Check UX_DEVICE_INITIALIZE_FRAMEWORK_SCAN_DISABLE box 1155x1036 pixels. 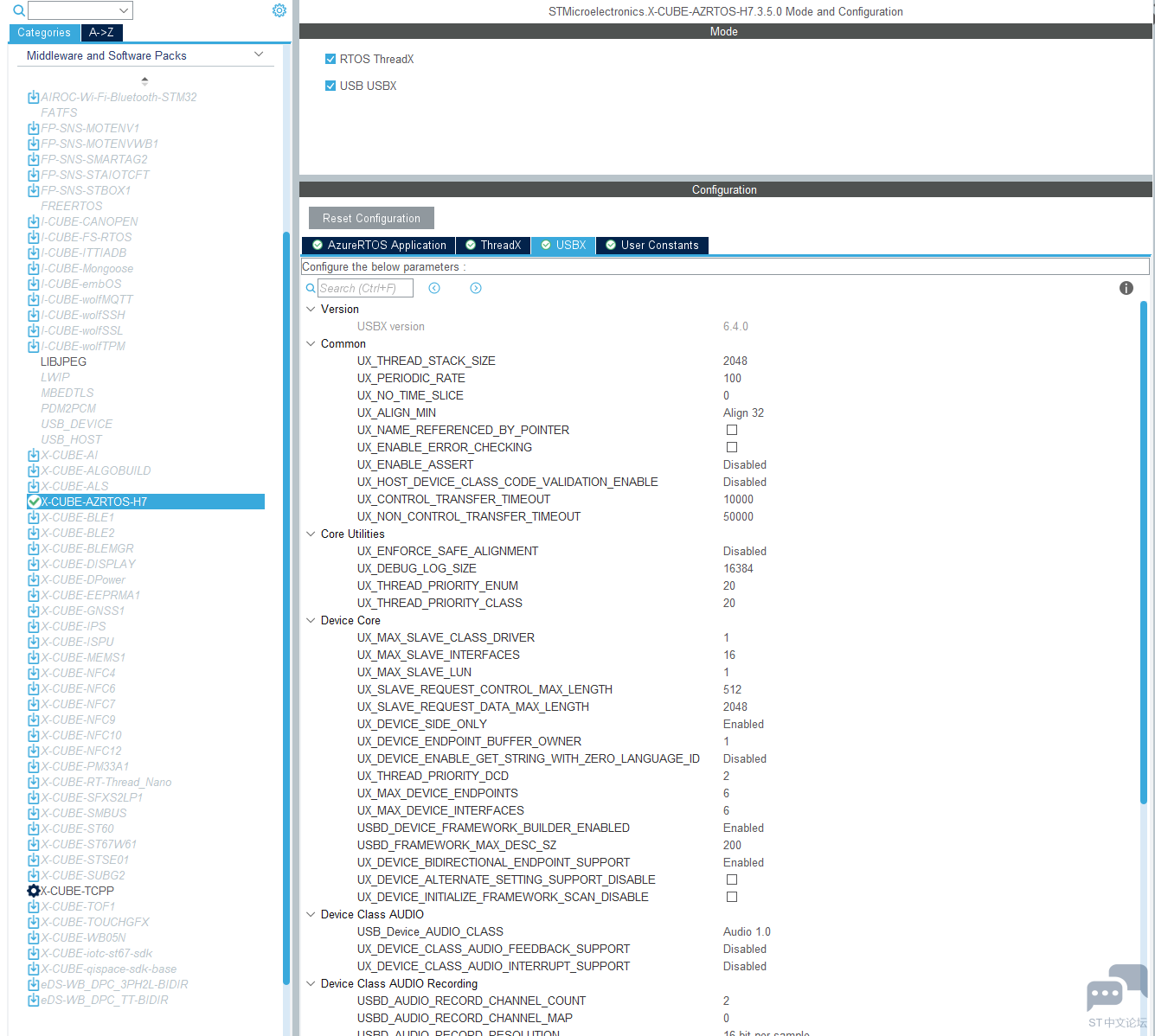point(732,897)
